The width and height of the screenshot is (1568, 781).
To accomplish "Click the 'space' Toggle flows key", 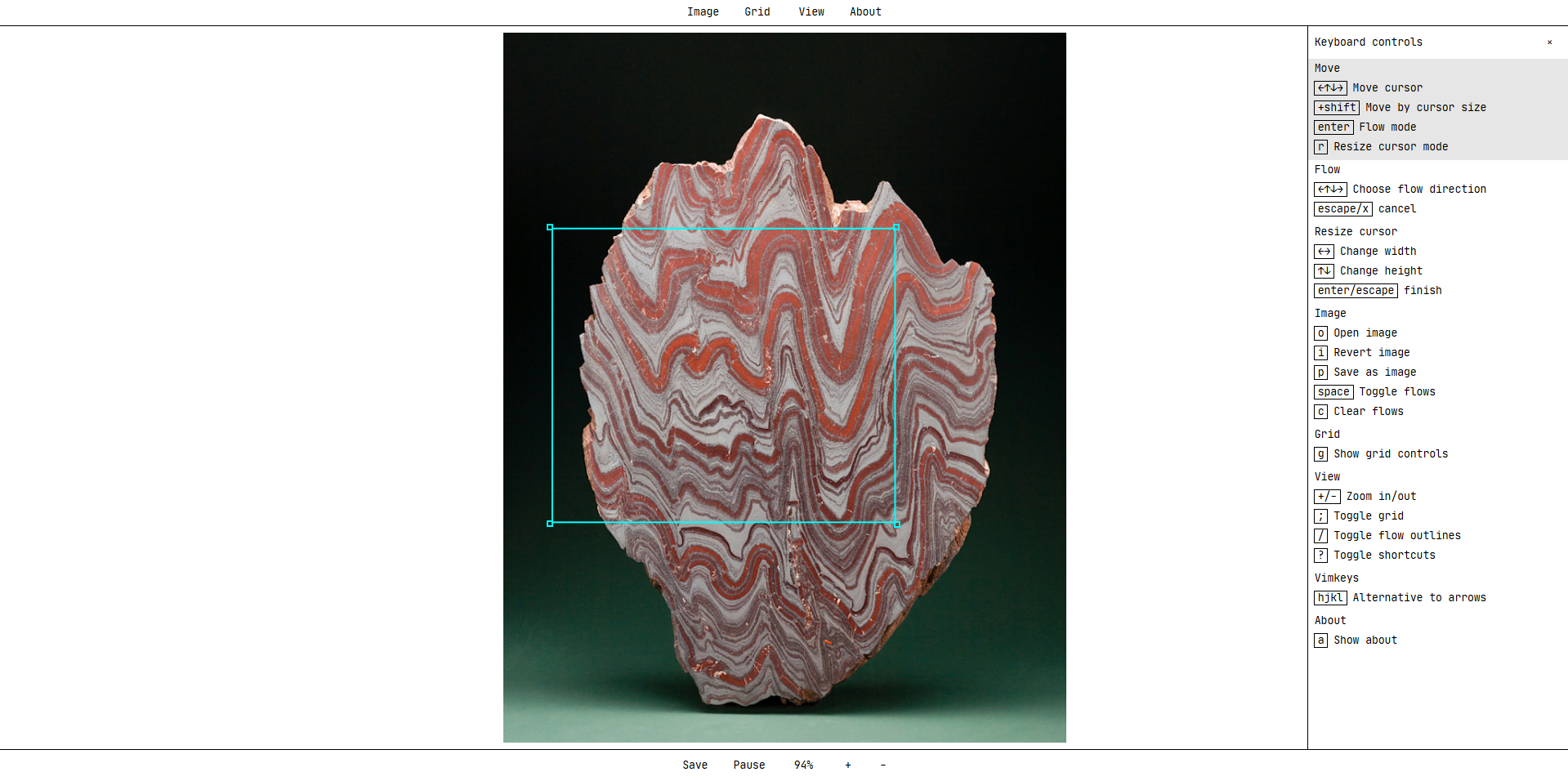I will click(1333, 392).
